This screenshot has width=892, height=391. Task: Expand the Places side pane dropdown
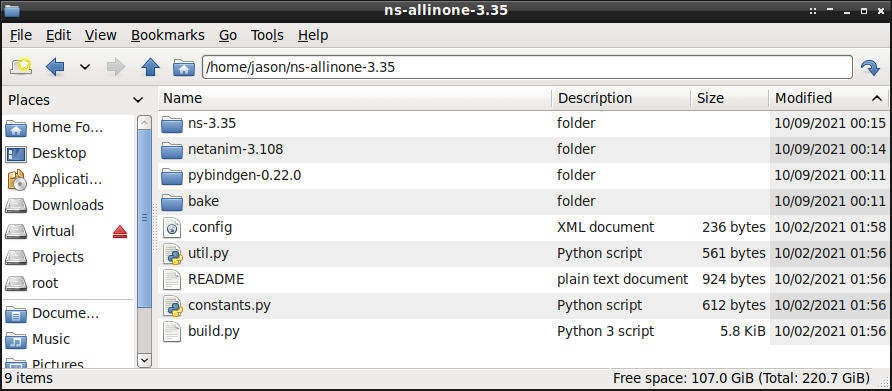pos(138,100)
